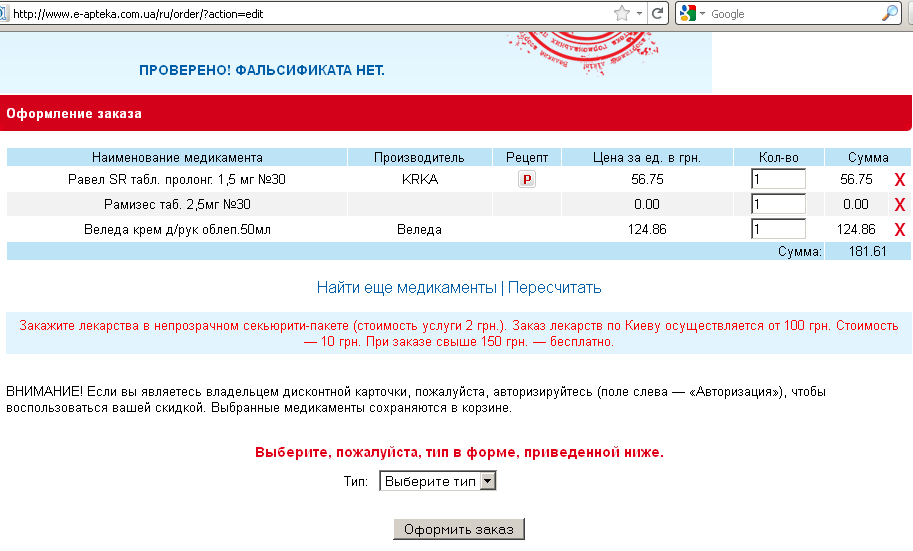
Task: Expand the 'Выберите тип' dropdown
Action: (x=437, y=481)
